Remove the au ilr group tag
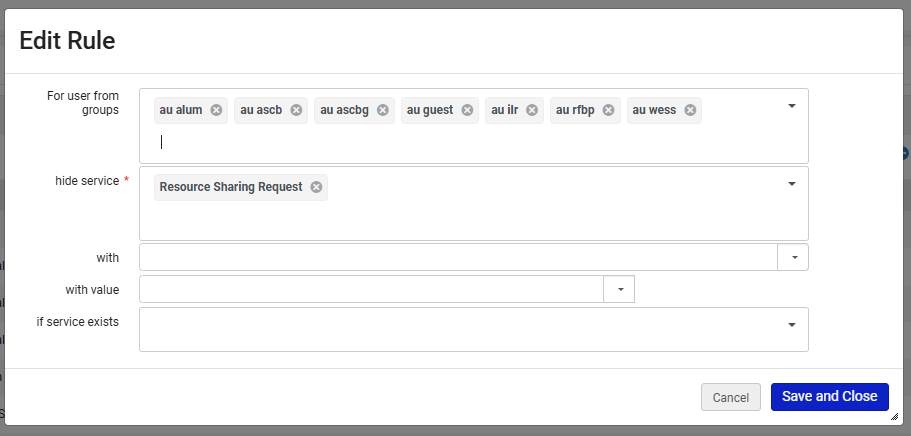 coord(532,110)
